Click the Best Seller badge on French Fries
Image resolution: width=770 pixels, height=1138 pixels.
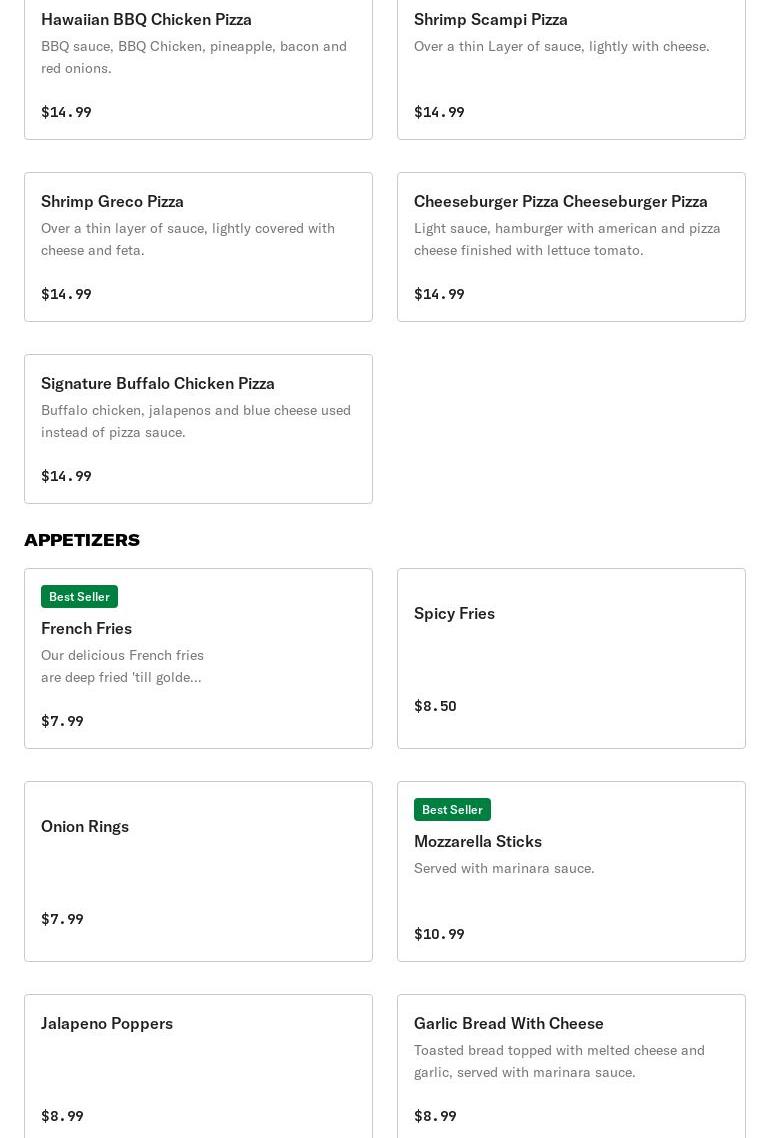pyautogui.click(x=79, y=597)
